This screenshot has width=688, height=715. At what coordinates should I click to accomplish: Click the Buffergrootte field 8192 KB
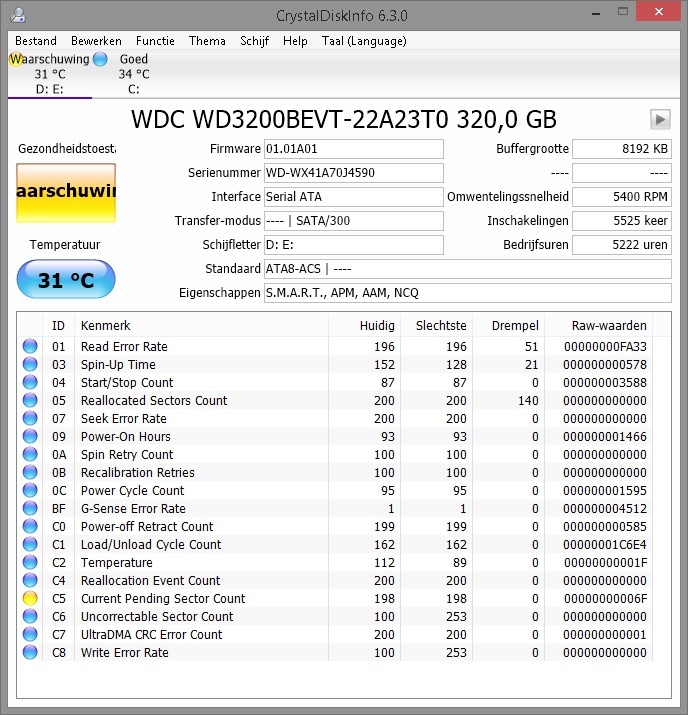pyautogui.click(x=622, y=149)
